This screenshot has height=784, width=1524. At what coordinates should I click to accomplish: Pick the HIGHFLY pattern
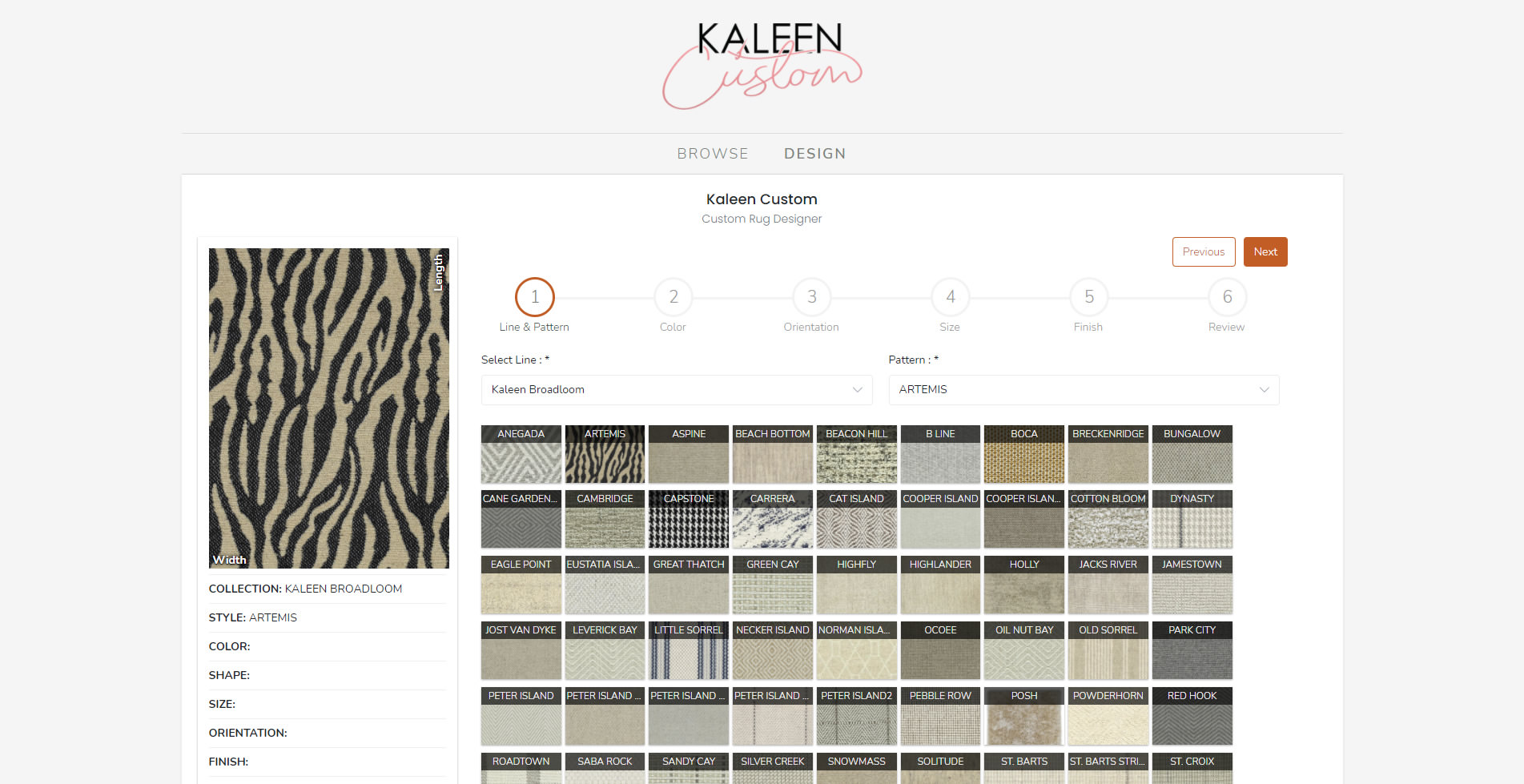click(857, 585)
